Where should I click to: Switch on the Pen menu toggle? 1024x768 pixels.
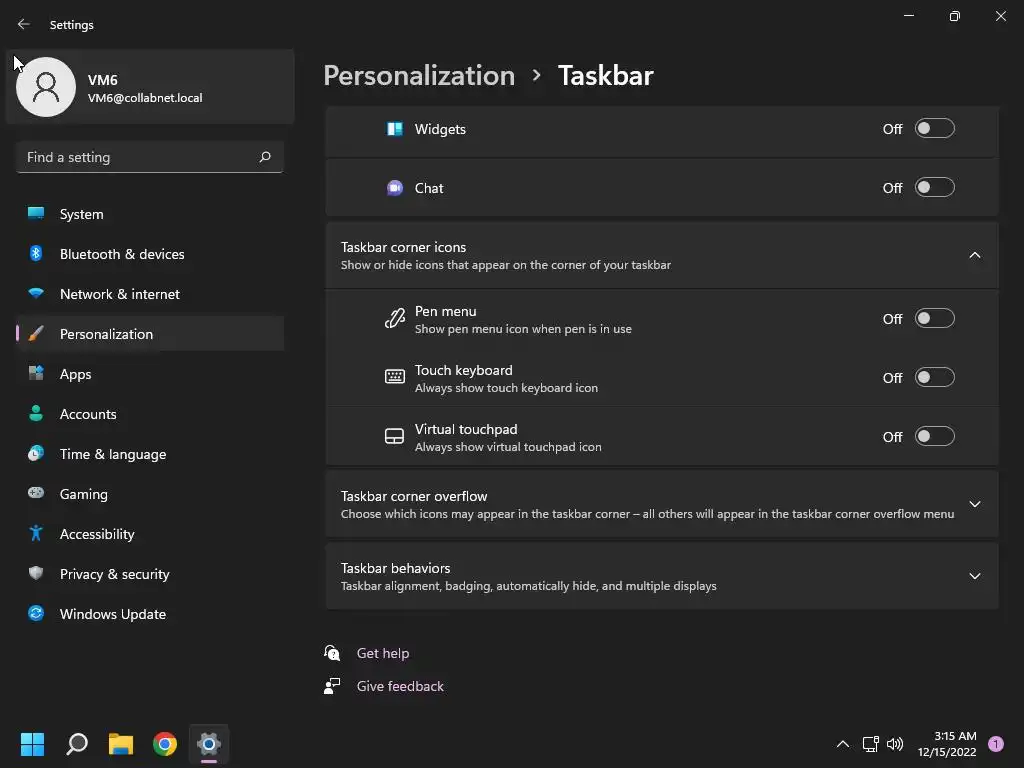tap(935, 319)
